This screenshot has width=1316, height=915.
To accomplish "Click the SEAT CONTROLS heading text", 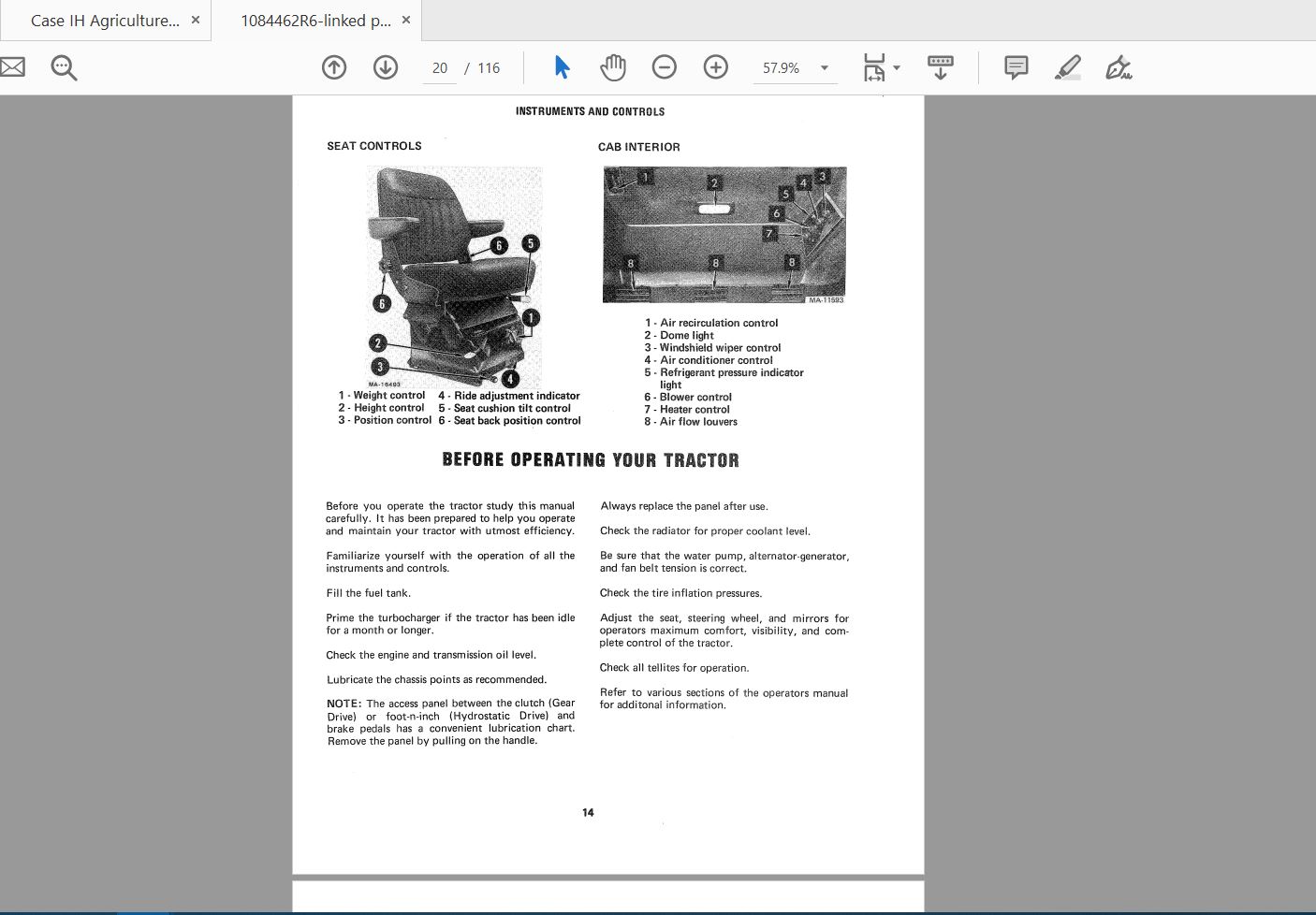I will click(x=374, y=146).
